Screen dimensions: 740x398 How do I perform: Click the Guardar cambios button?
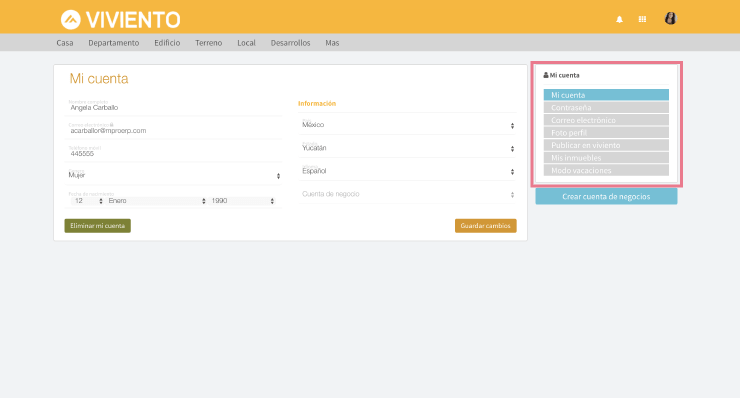point(486,226)
